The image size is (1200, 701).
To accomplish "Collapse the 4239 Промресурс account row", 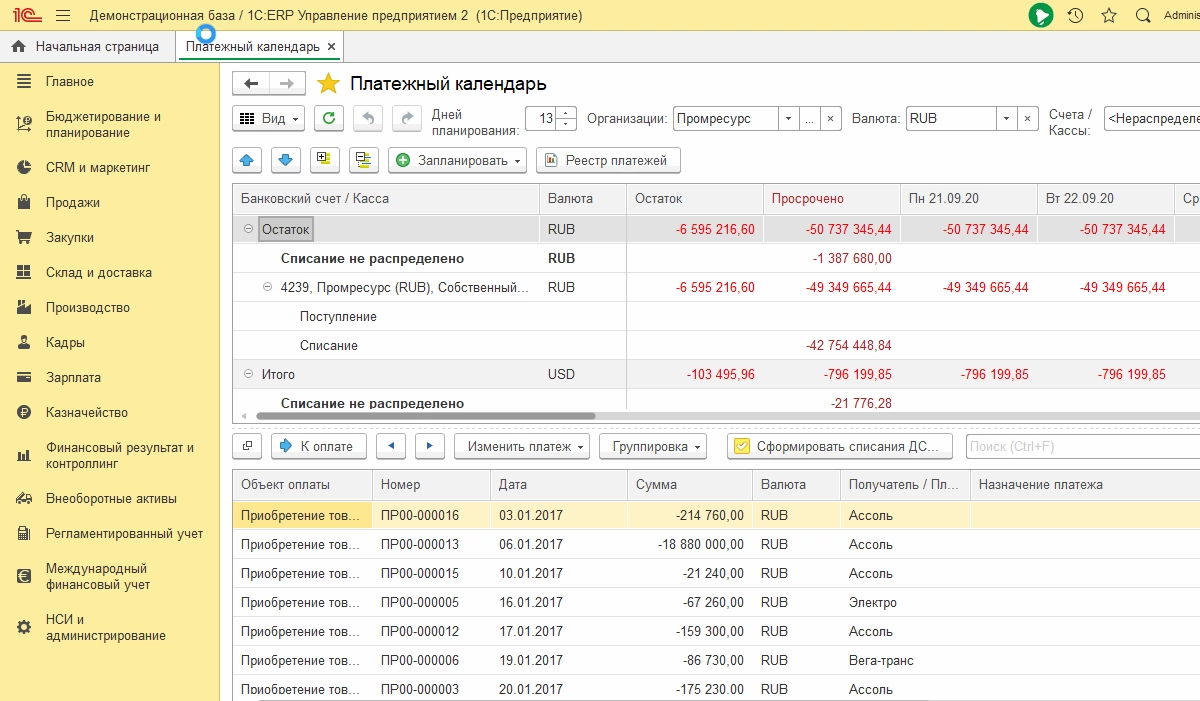I will click(267, 287).
